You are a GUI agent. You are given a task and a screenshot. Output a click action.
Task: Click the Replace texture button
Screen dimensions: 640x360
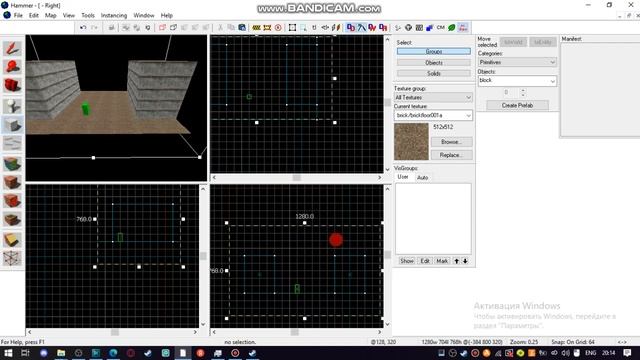451,155
